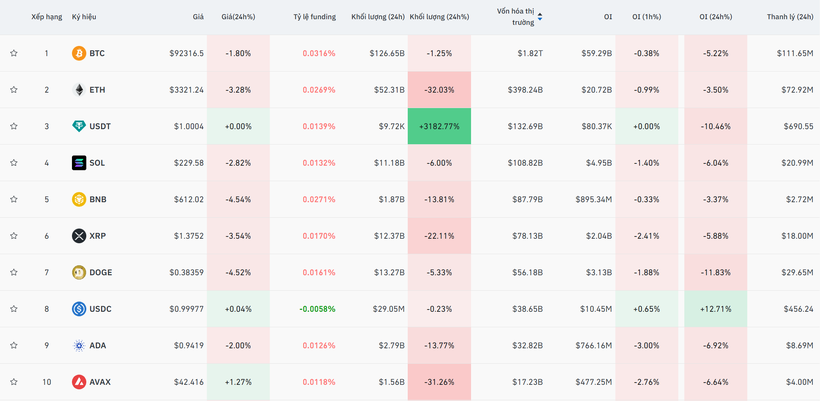
Task: Sort by Vốn hóa thị trường arrow
Action: [540, 17]
